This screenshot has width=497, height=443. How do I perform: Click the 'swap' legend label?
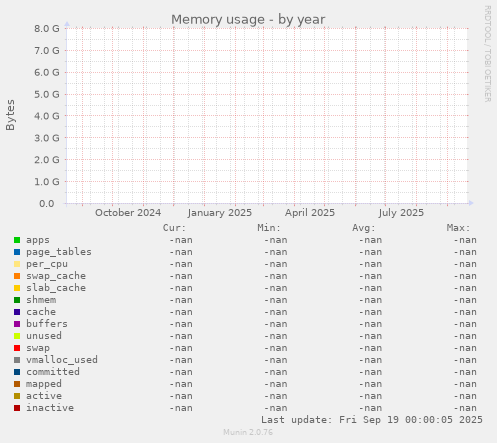38,348
